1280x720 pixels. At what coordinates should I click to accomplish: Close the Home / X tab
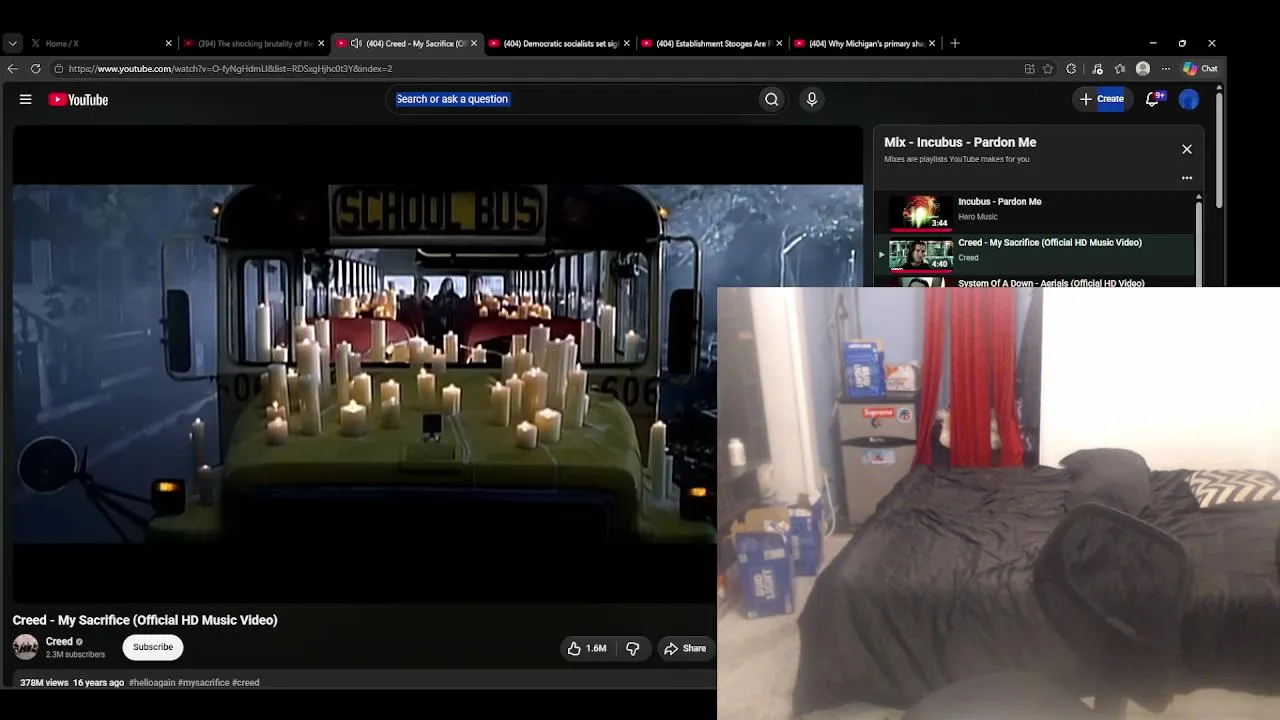(169, 43)
